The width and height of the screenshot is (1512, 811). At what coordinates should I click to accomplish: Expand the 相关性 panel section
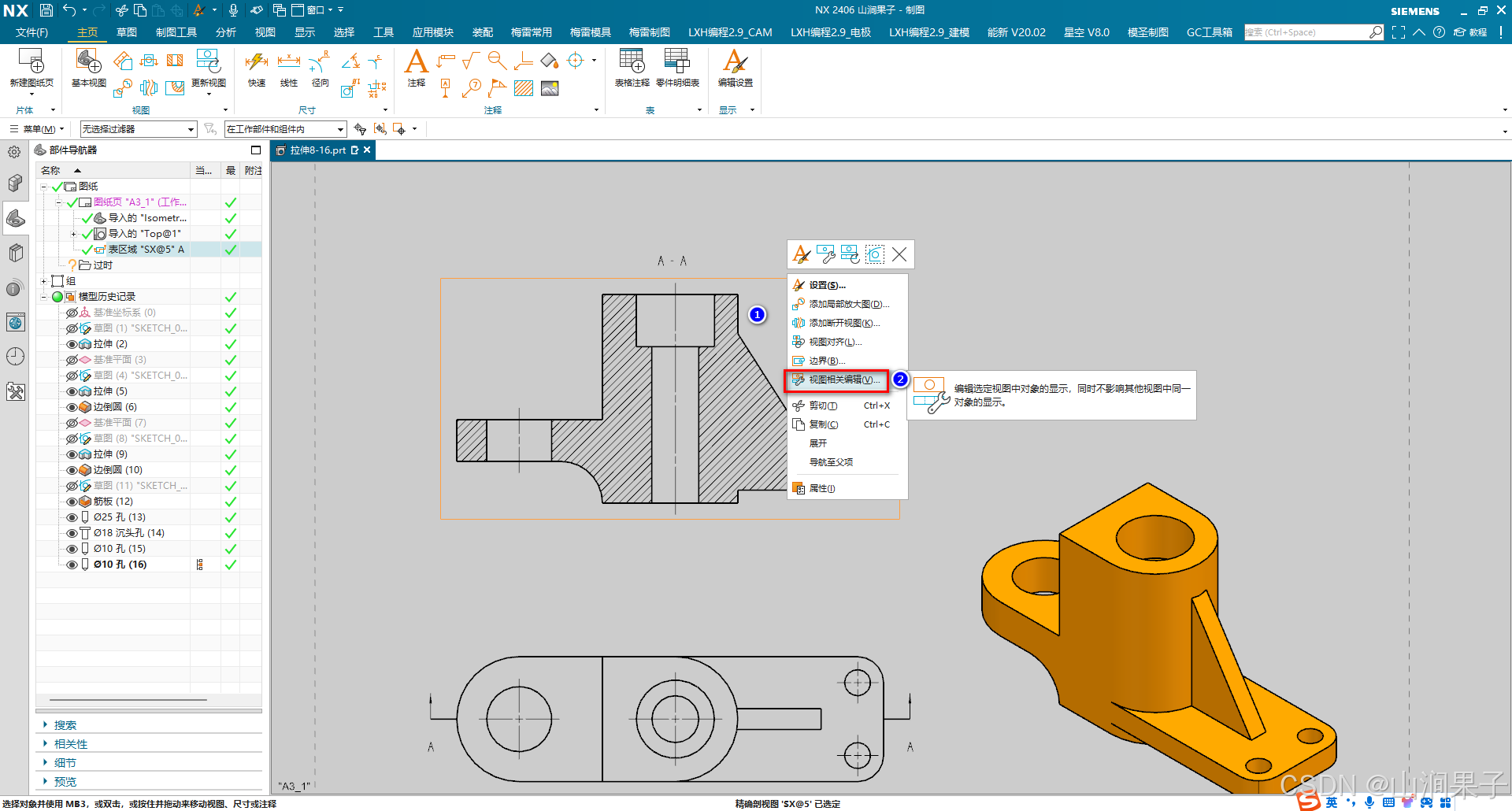click(x=70, y=744)
